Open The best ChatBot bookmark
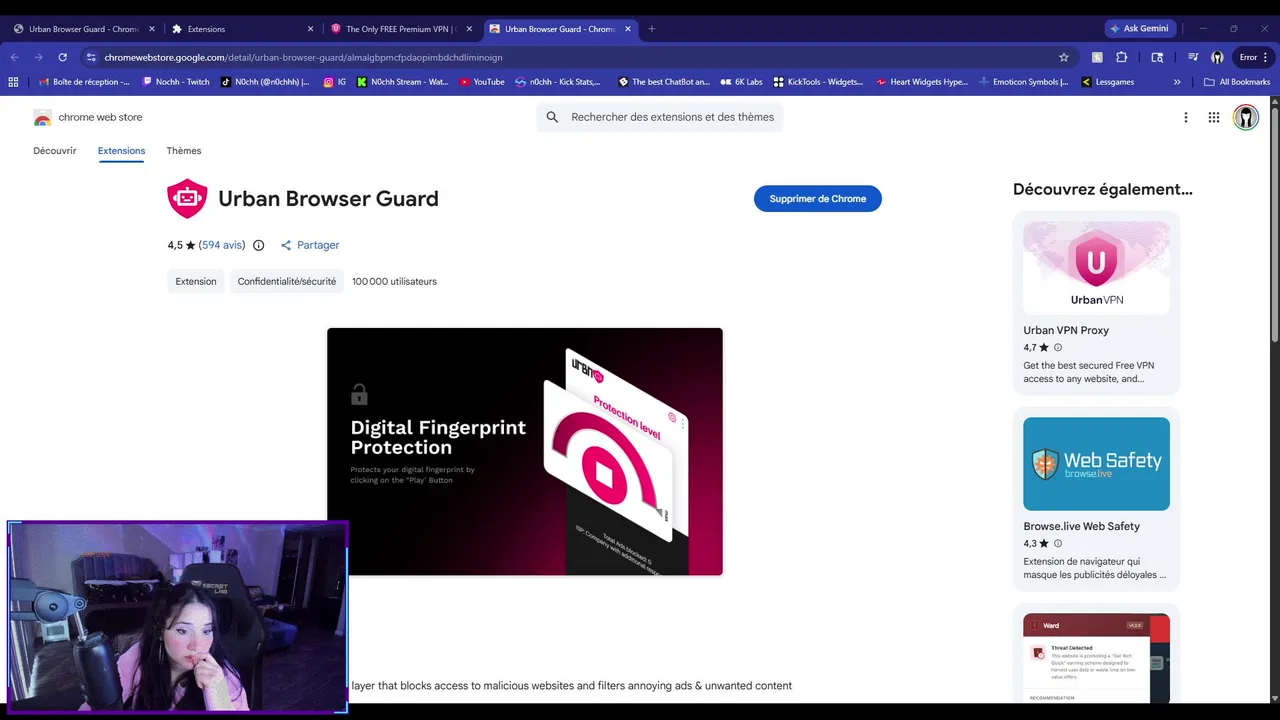The width and height of the screenshot is (1280, 720). point(664,82)
